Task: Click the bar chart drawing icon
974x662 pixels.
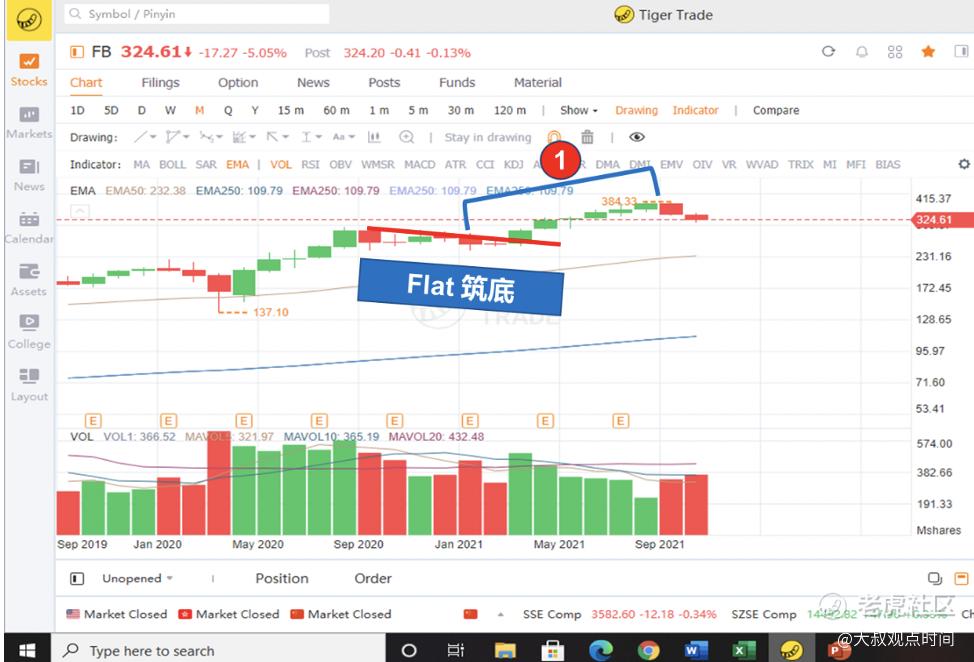Action: tap(374, 137)
